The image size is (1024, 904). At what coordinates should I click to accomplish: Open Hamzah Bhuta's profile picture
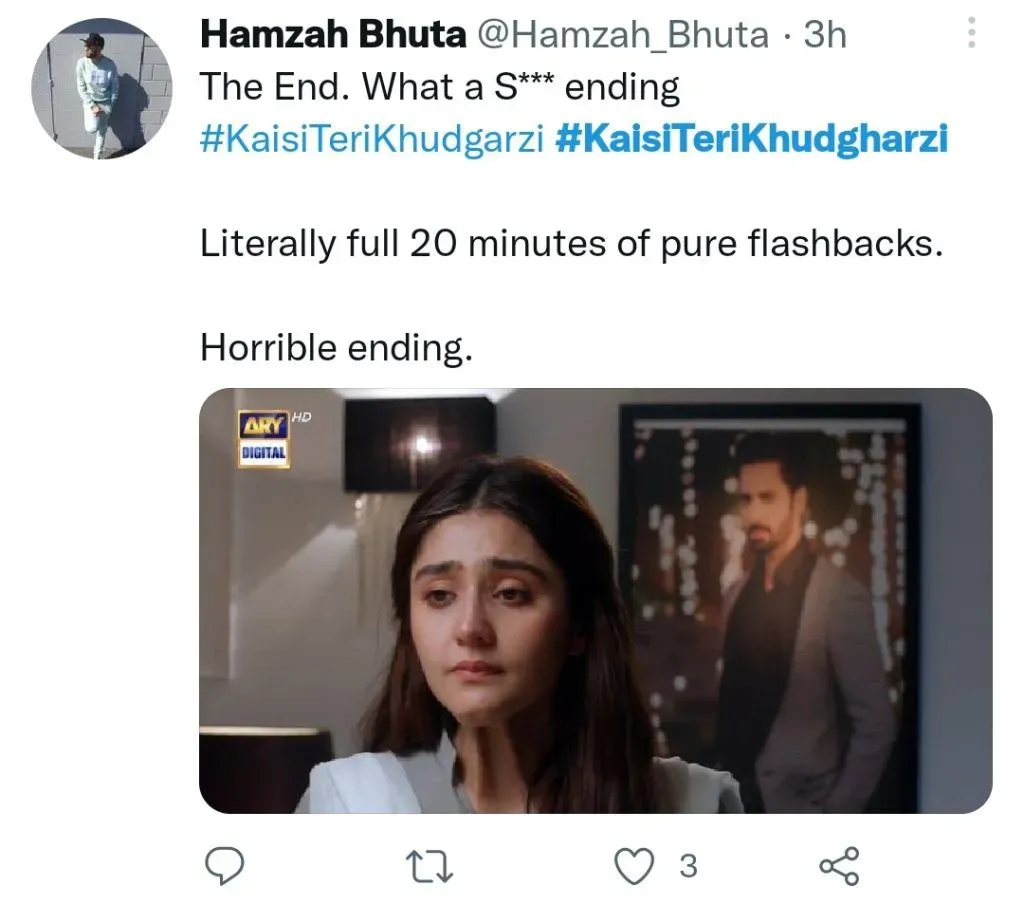pyautogui.click(x=102, y=88)
